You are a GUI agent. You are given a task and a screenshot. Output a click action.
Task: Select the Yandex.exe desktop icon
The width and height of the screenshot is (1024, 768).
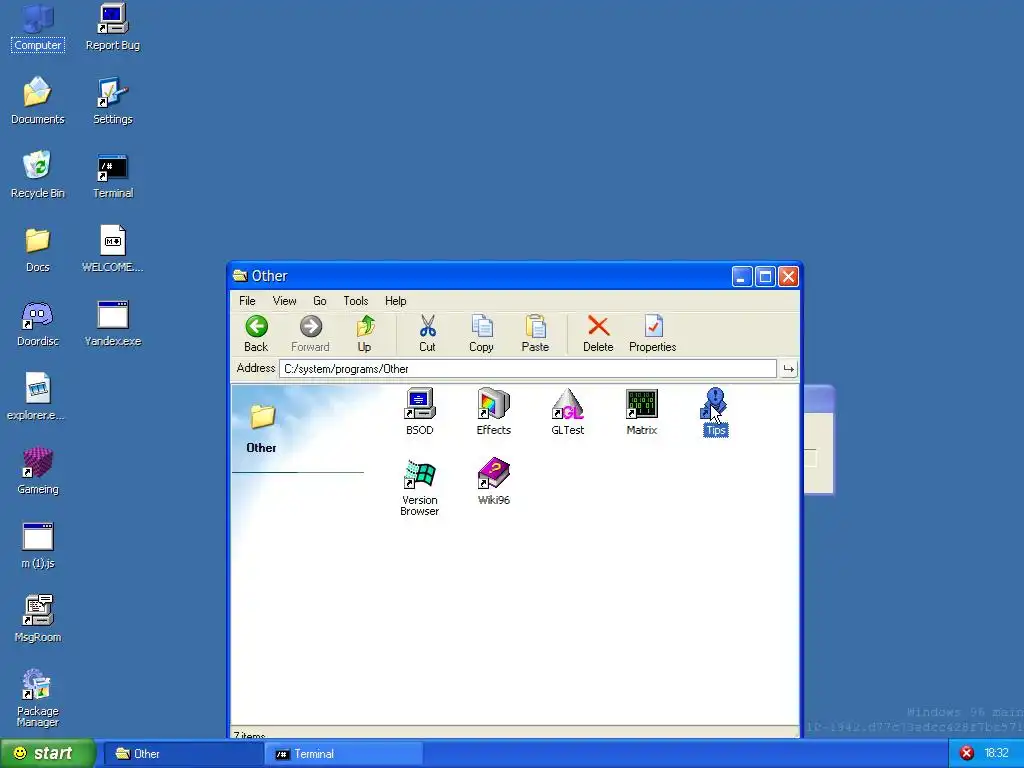[112, 323]
